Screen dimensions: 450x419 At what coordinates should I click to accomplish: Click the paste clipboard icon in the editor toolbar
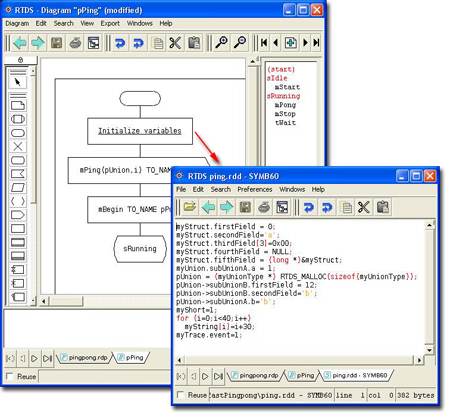(382, 207)
